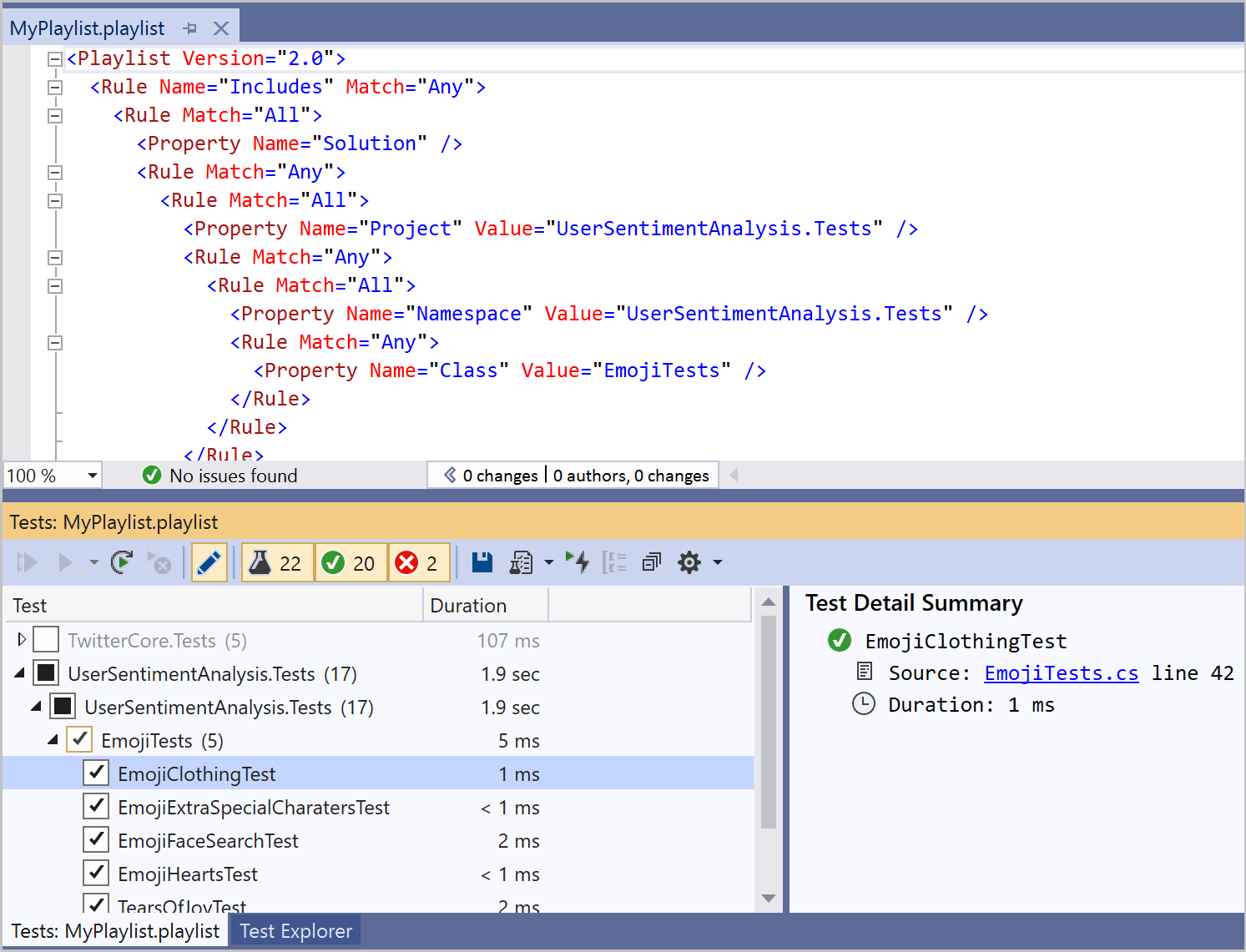1246x952 pixels.
Task: Collapse the EmojiTests node
Action: click(x=53, y=739)
